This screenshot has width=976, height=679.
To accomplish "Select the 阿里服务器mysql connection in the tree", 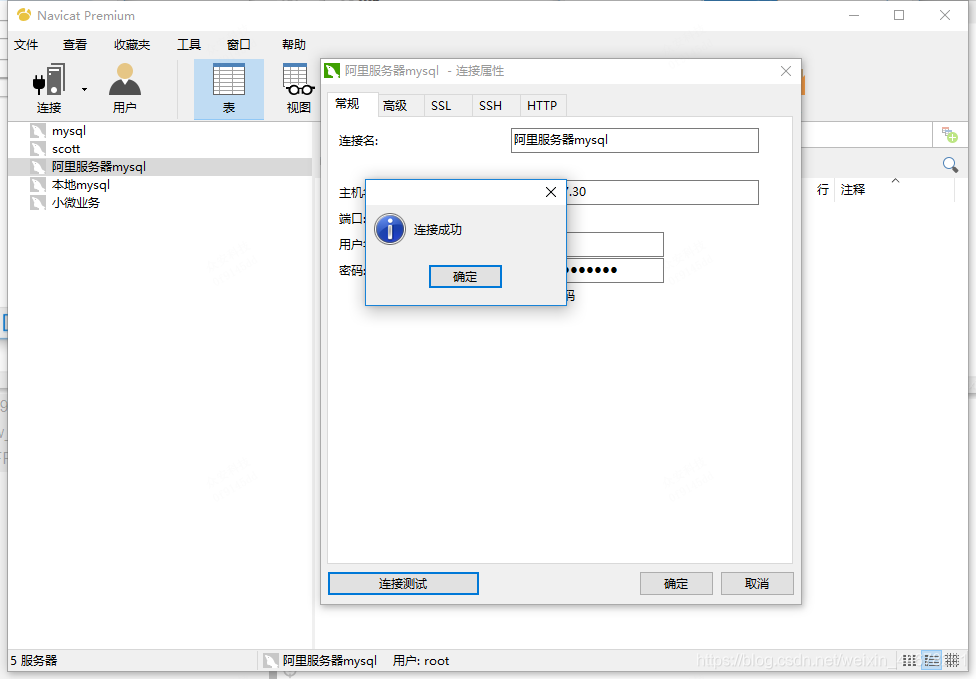I will coord(99,167).
